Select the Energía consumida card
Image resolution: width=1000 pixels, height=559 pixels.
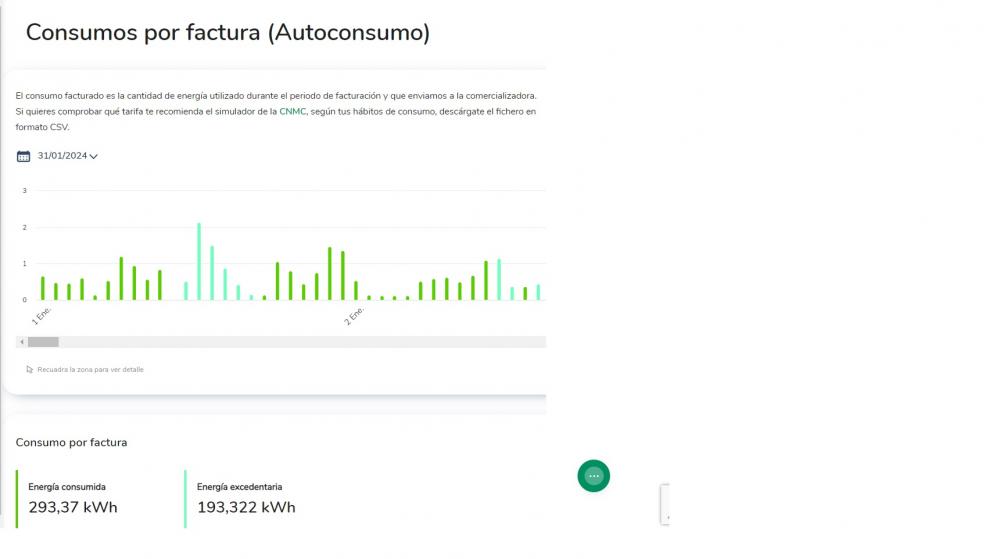point(94,499)
